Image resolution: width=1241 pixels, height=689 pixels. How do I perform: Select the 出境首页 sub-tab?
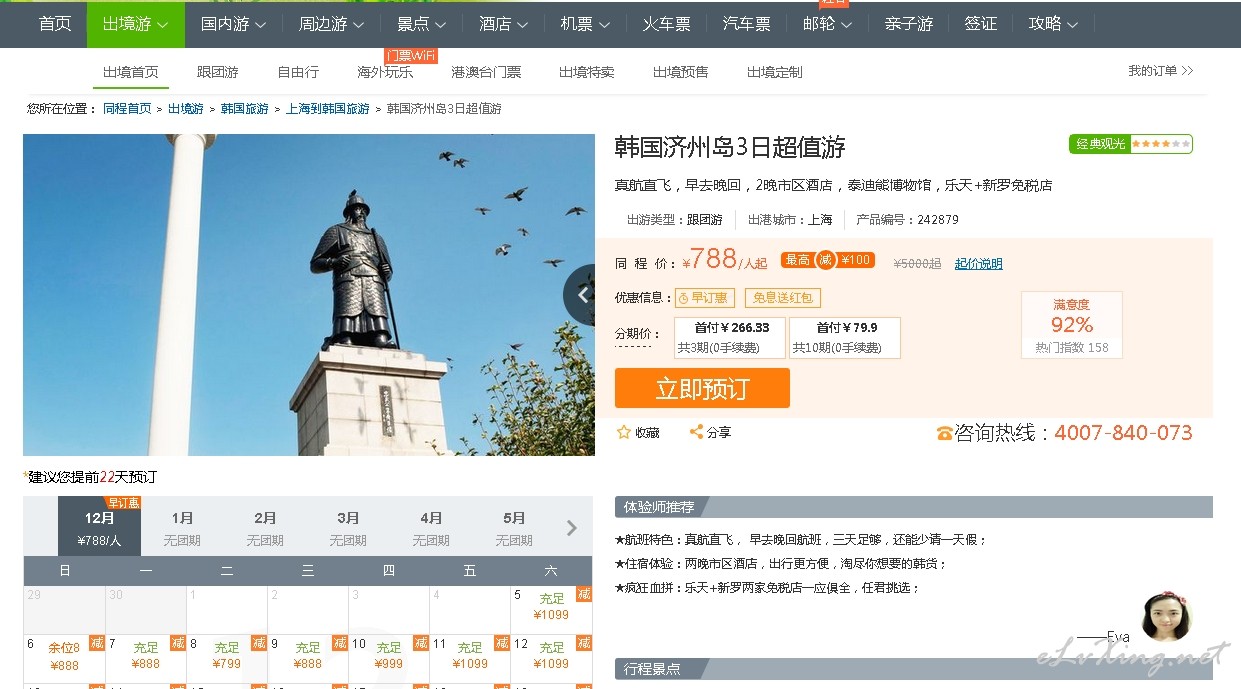point(131,72)
